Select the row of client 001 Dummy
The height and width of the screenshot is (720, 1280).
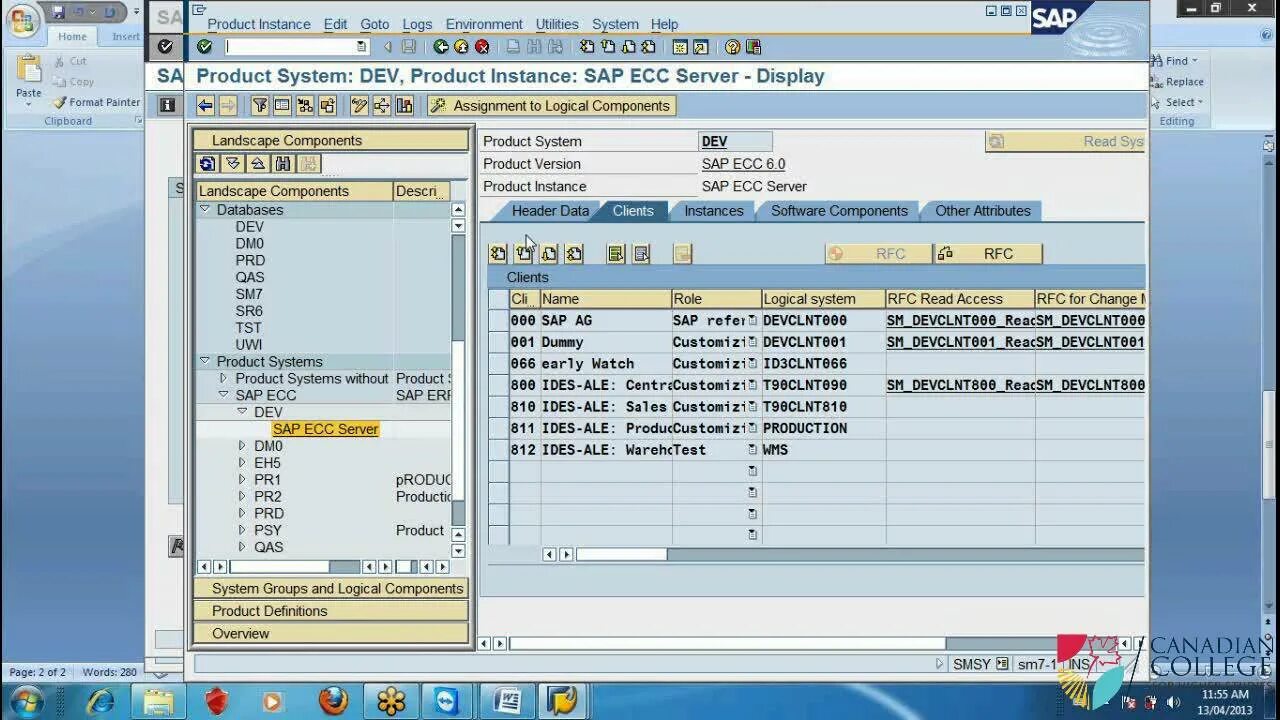pyautogui.click(x=498, y=342)
